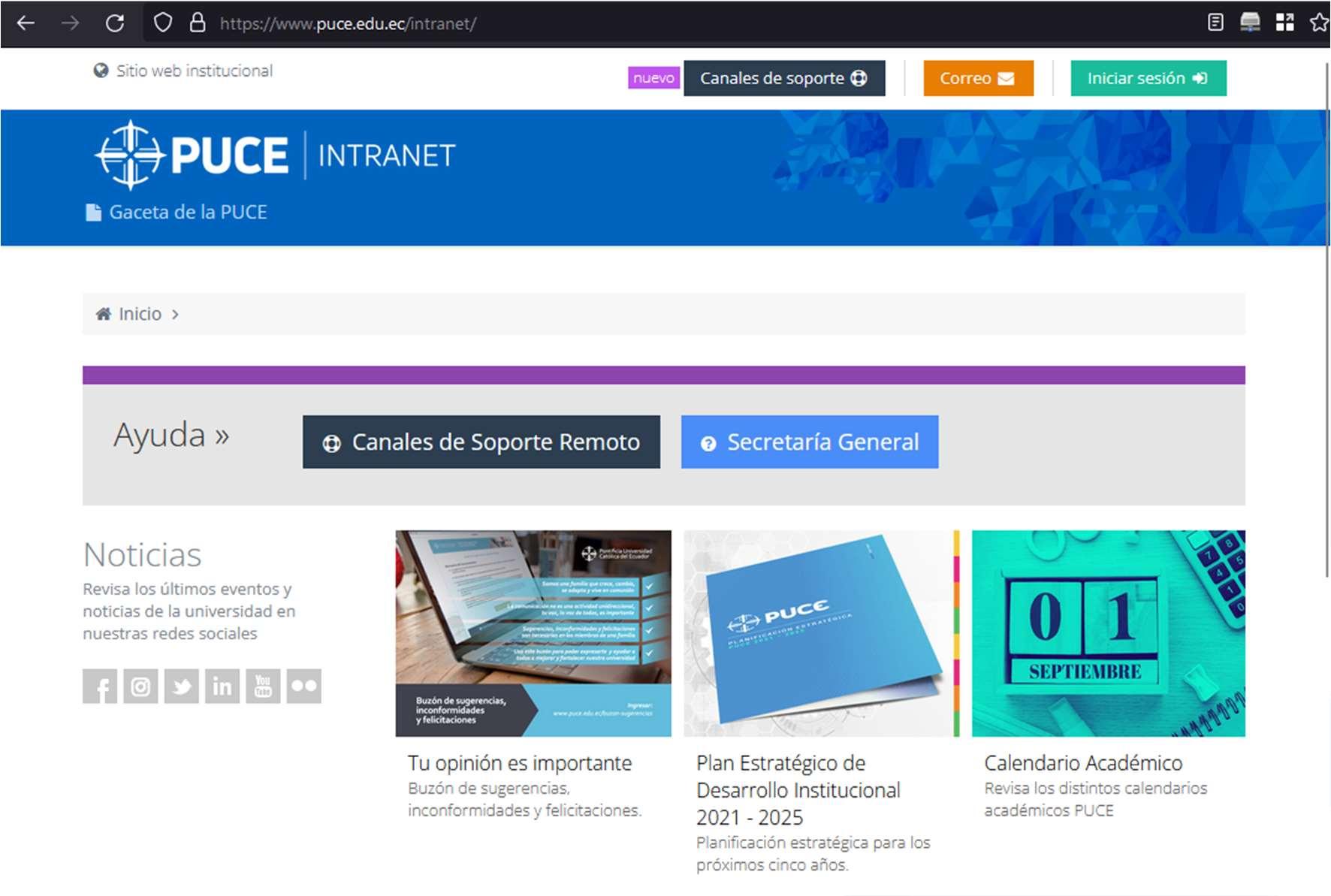
Task: Go back using the browser back arrow
Action: click(26, 23)
